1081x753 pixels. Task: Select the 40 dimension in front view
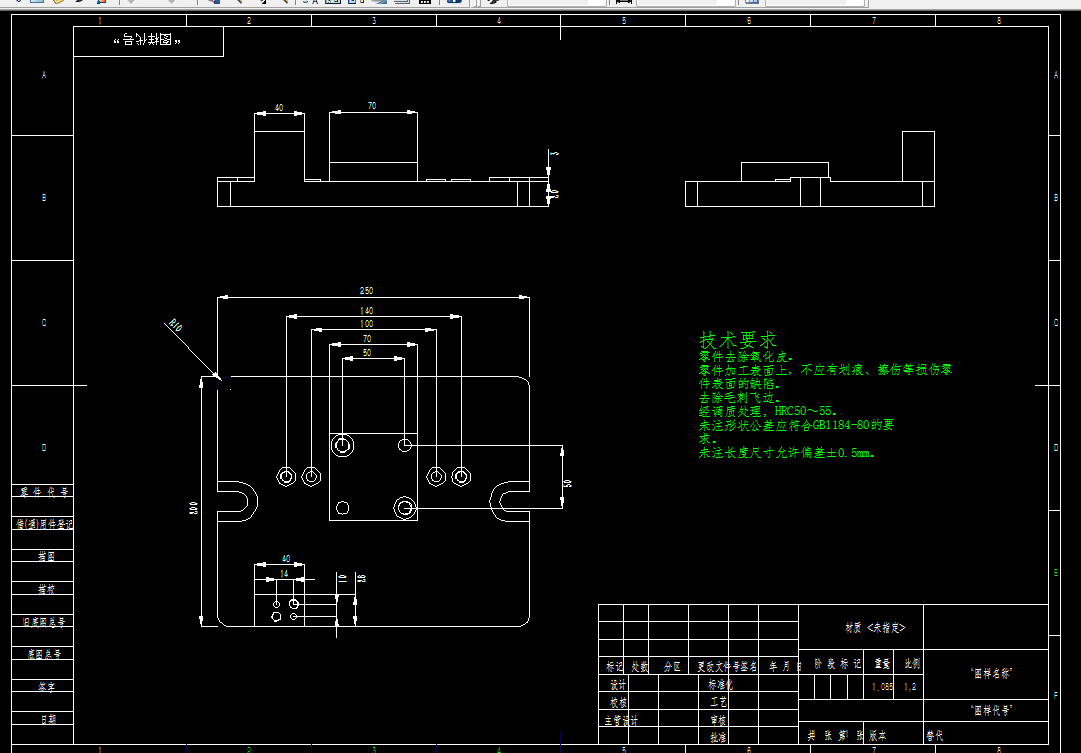279,108
